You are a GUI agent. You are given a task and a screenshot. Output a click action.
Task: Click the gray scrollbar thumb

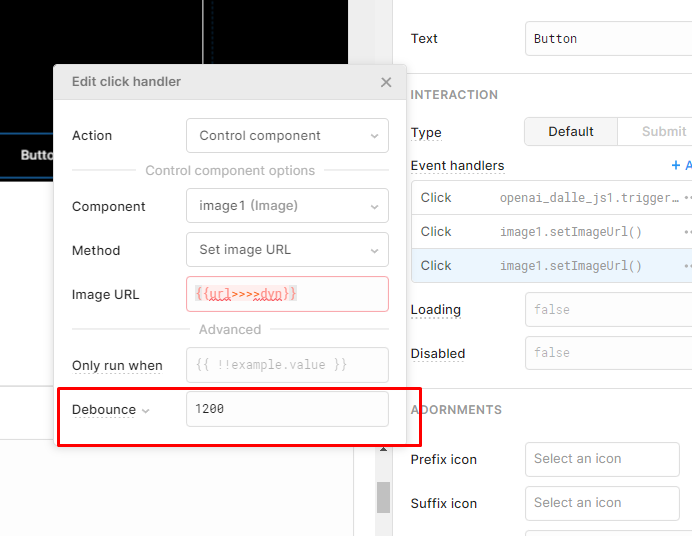click(384, 497)
